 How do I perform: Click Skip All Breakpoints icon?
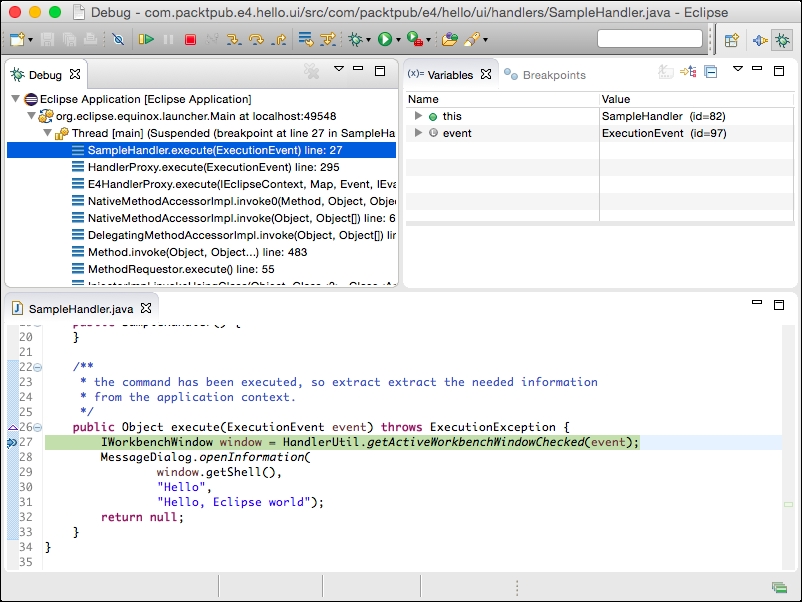(x=118, y=40)
